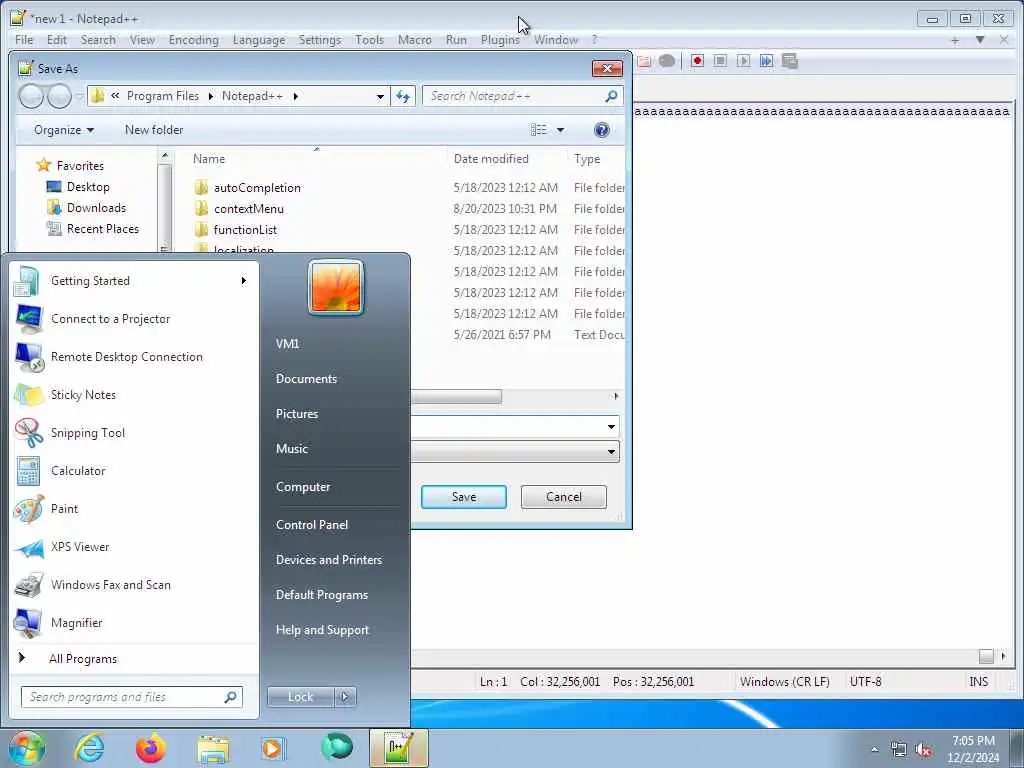Click New folder
The height and width of the screenshot is (768, 1024).
(154, 130)
